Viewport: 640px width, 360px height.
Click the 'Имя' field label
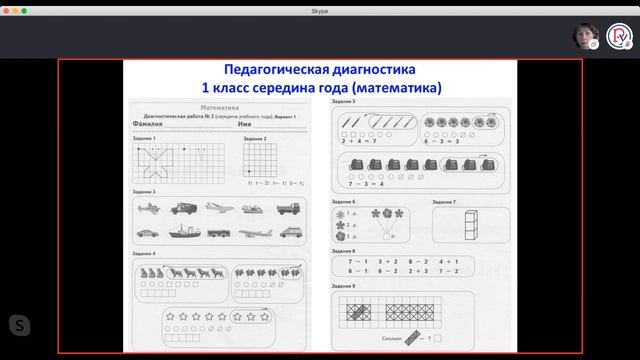(x=244, y=124)
